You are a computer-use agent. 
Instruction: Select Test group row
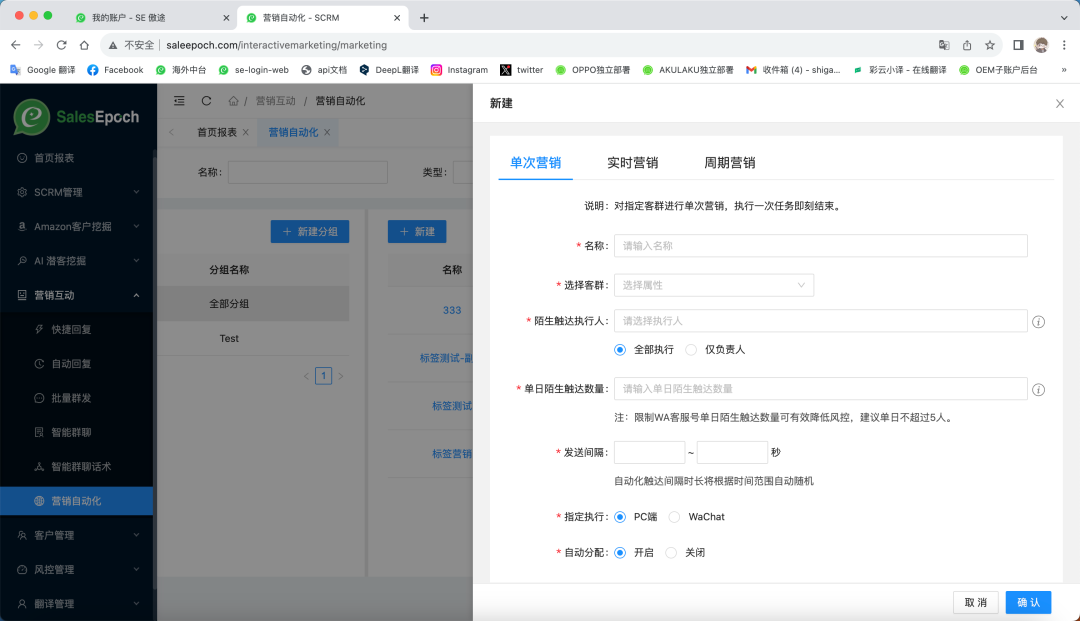(253, 339)
